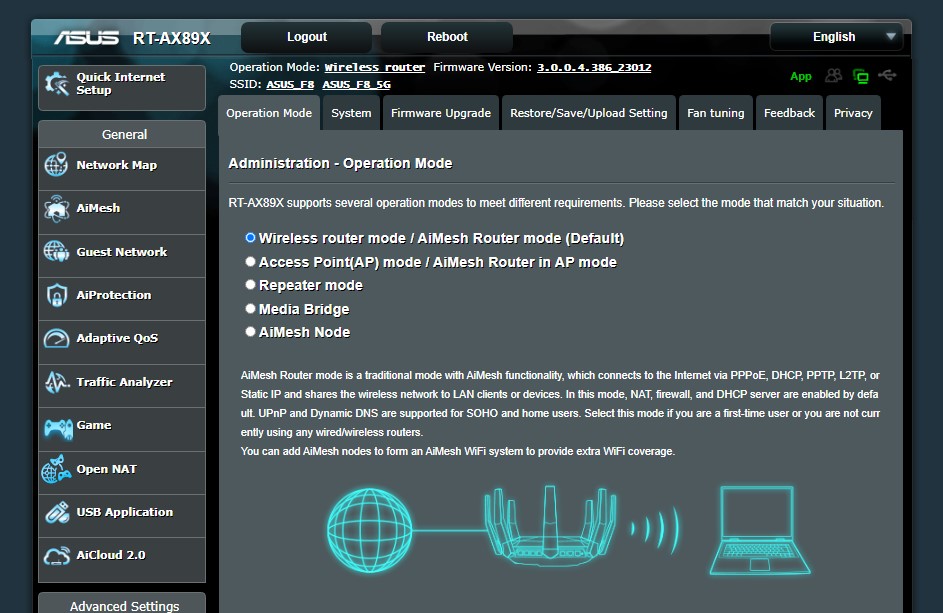Open Open NAT menu label

coord(106,469)
